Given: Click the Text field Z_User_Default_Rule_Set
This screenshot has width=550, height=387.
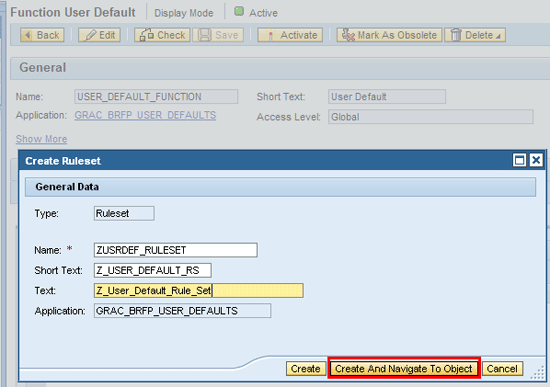Looking at the screenshot, I should [x=199, y=291].
